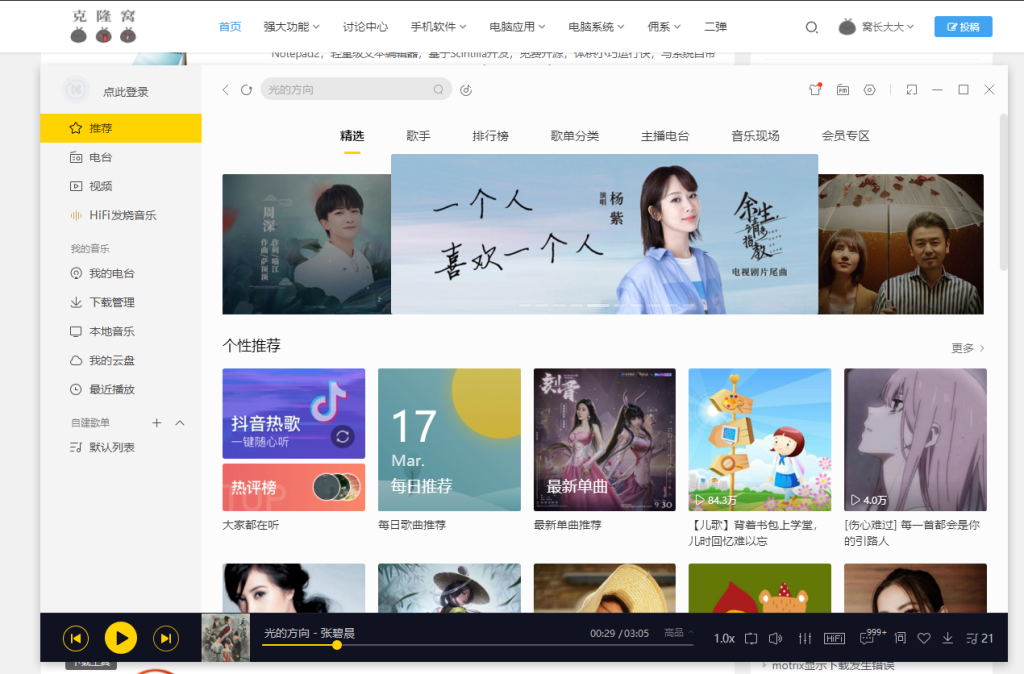Click the volume speaker icon
Image resolution: width=1024 pixels, height=674 pixels.
(x=775, y=638)
